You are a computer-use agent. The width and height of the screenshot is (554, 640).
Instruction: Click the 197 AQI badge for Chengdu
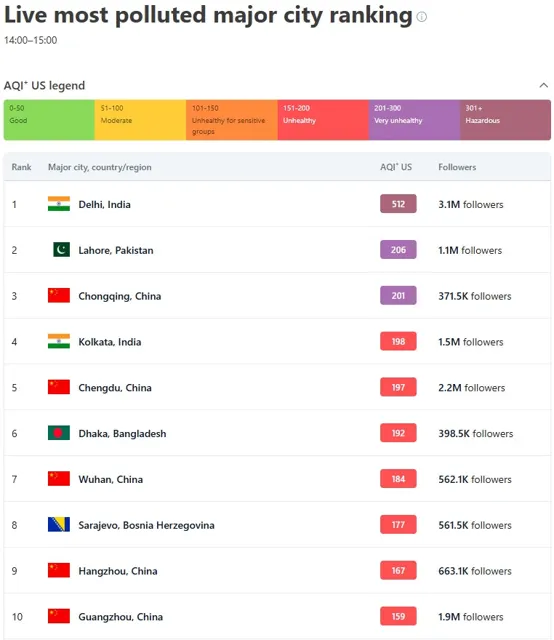tap(398, 387)
